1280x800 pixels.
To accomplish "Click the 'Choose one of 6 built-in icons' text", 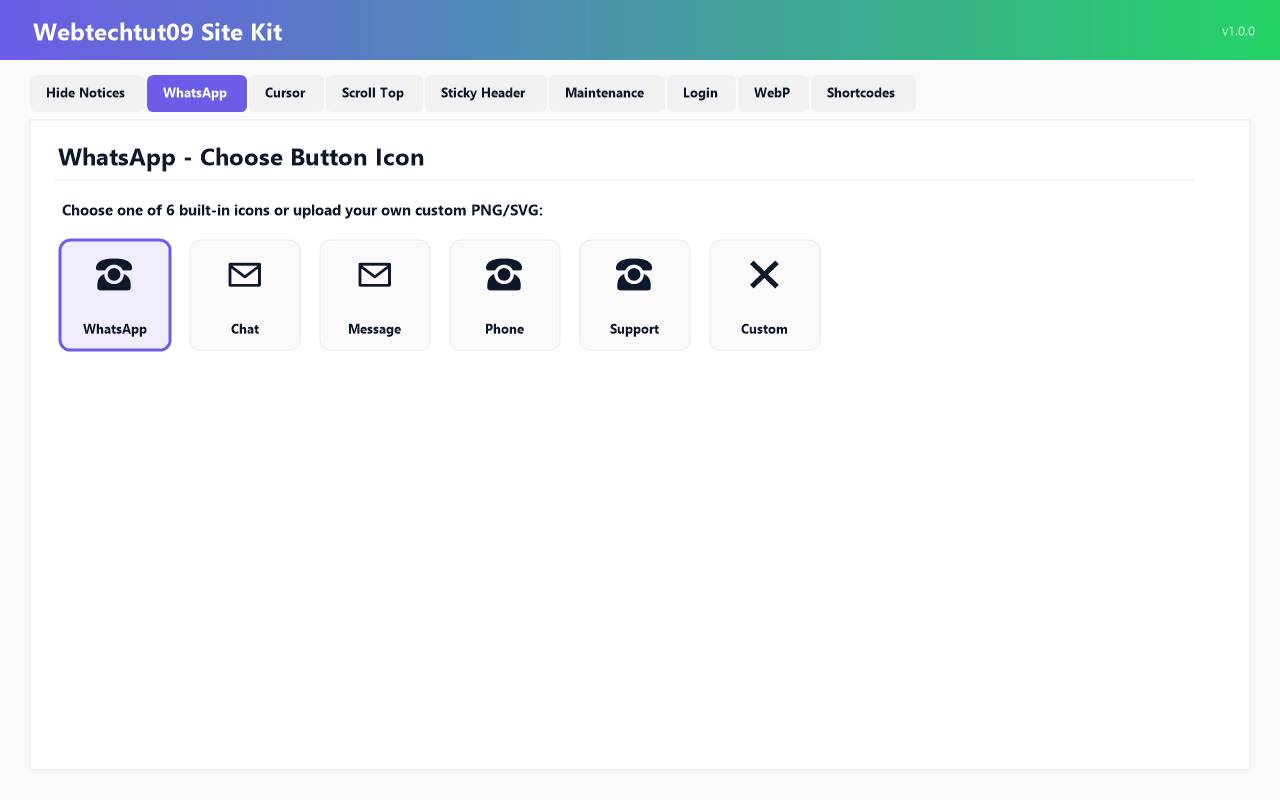I will click(x=302, y=210).
